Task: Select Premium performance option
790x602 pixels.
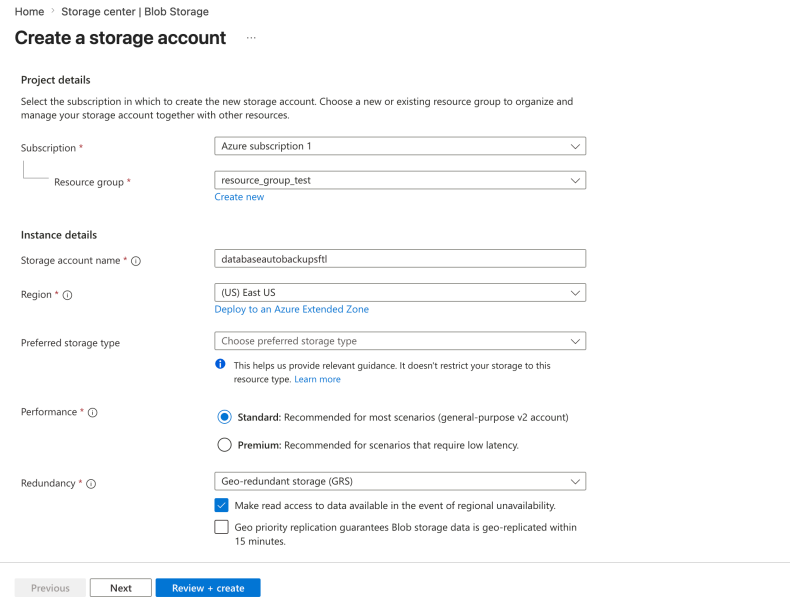Action: (x=224, y=445)
